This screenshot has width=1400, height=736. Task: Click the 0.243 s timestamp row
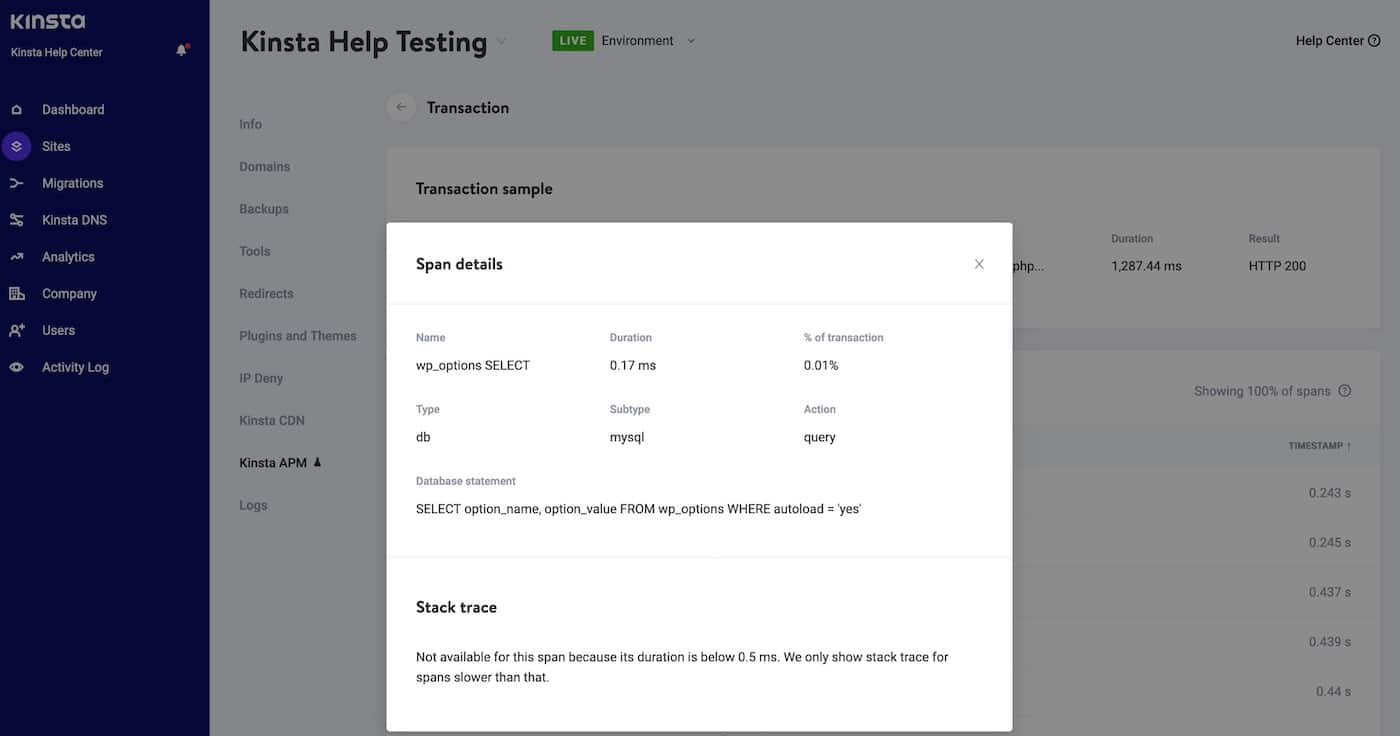1330,493
